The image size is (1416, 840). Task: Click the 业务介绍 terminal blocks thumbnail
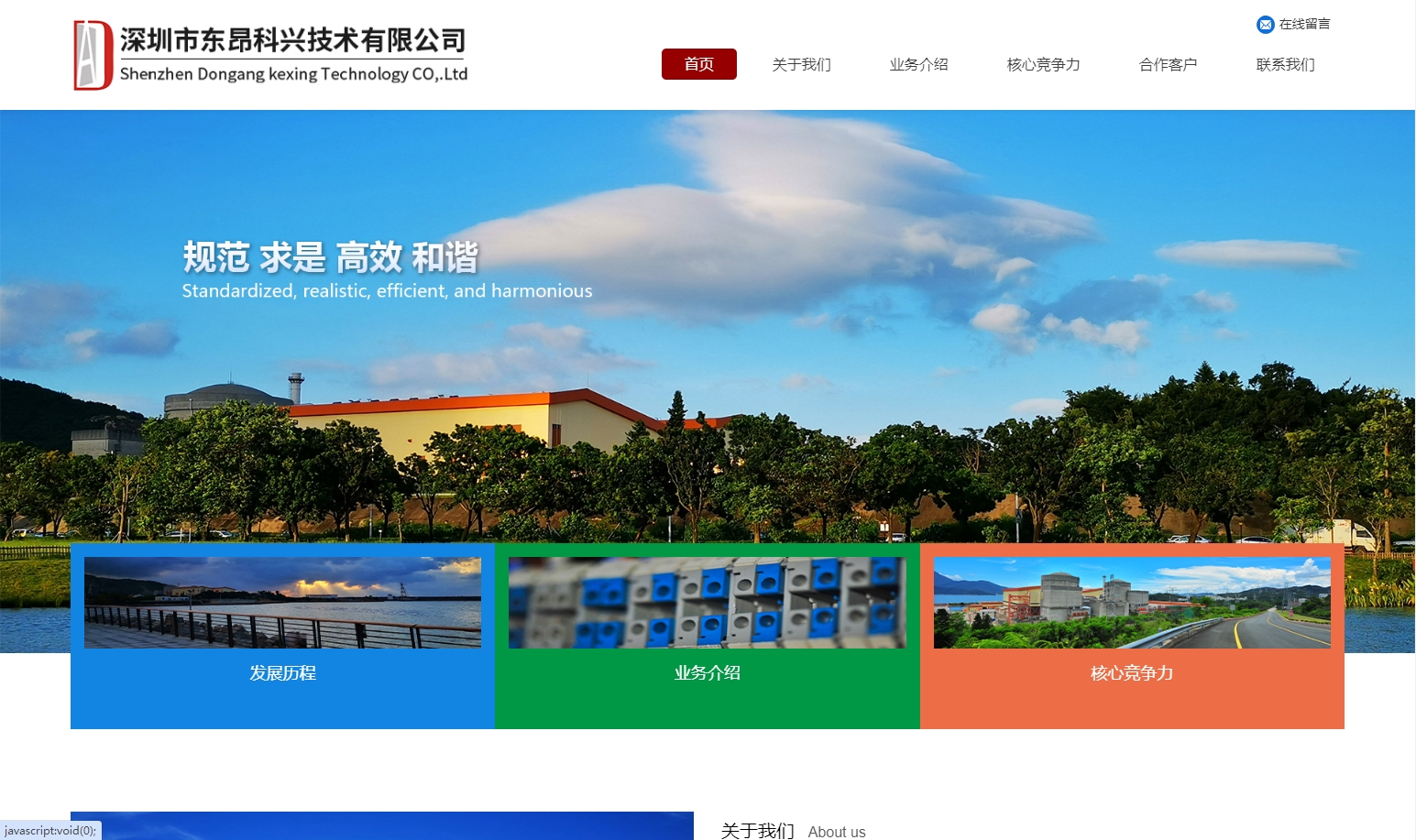point(707,603)
